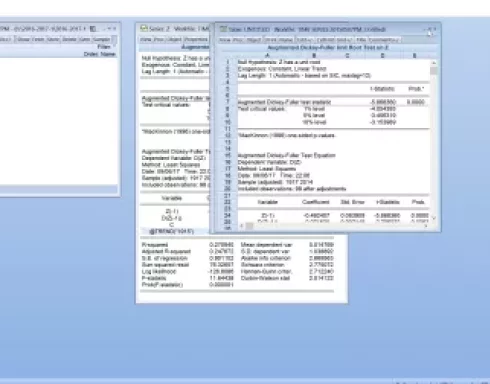Open the View menu in table window
490x384 pixels.
coord(225,40)
